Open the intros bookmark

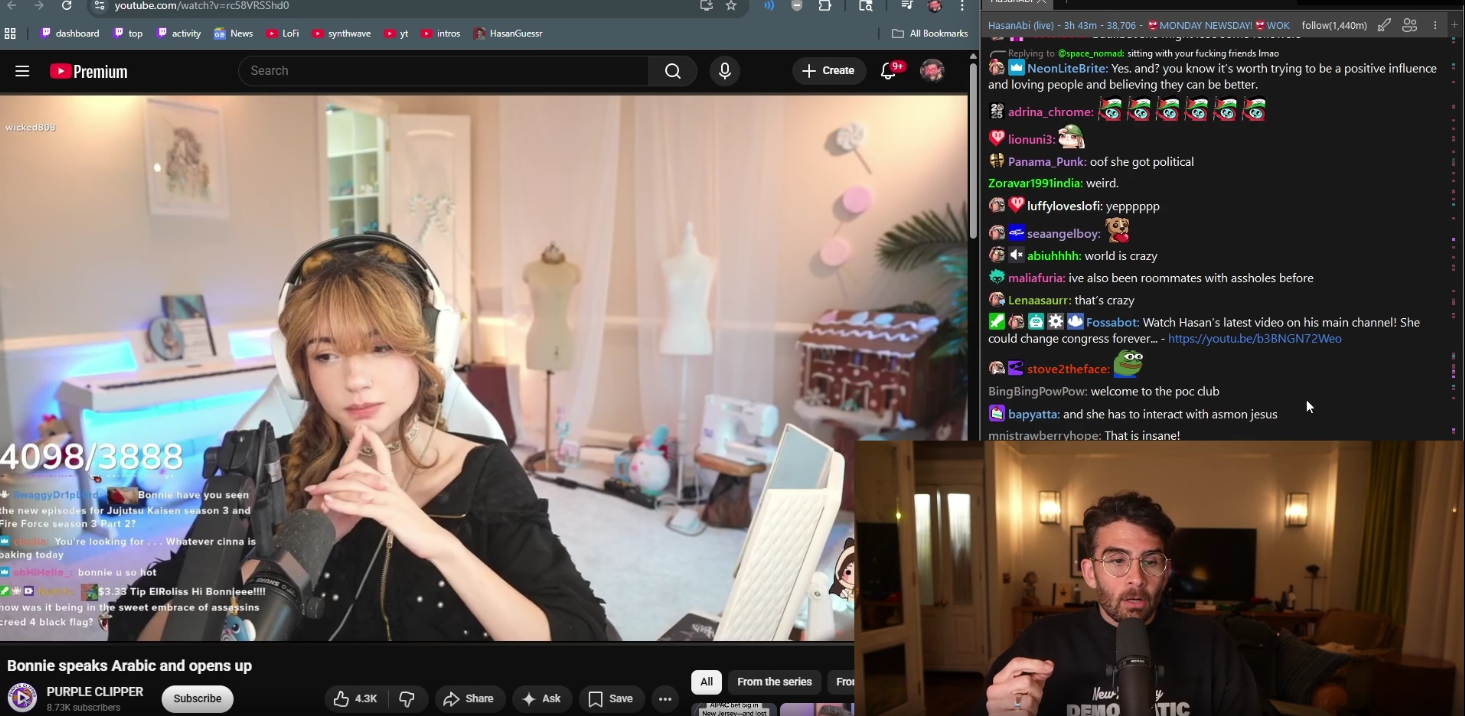pos(441,34)
